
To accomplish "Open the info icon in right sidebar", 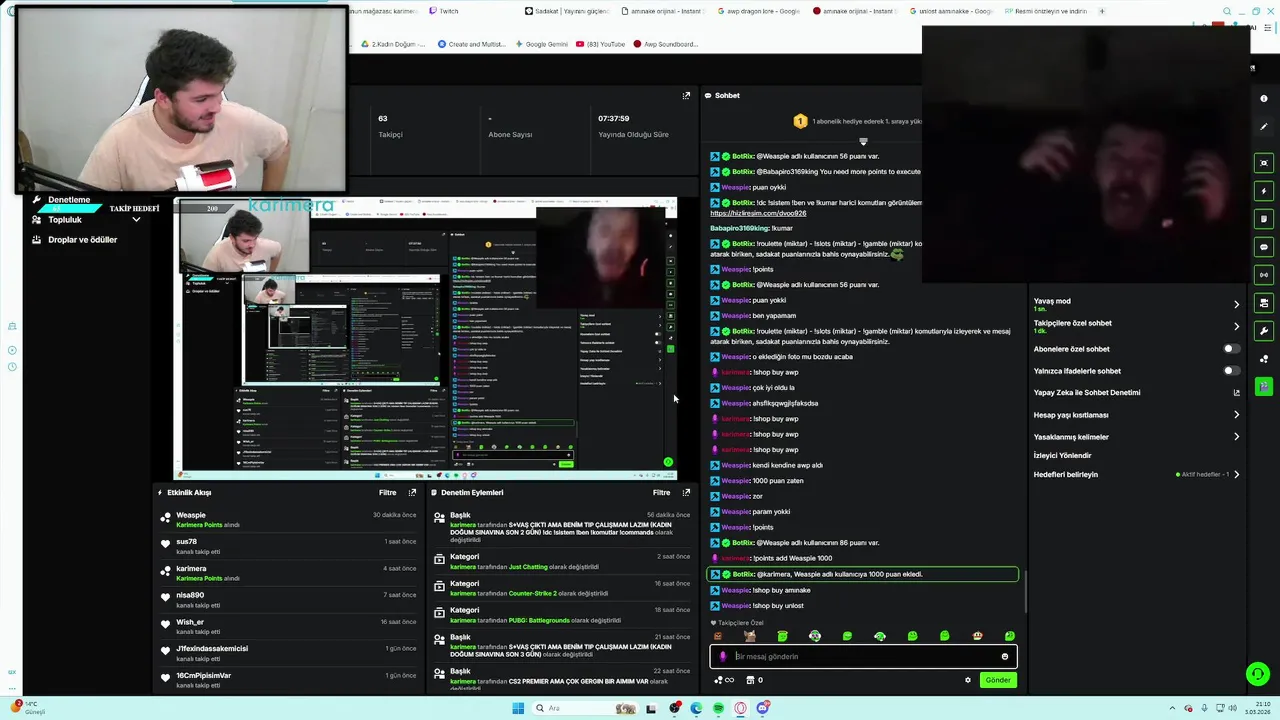I will pos(1264,99).
